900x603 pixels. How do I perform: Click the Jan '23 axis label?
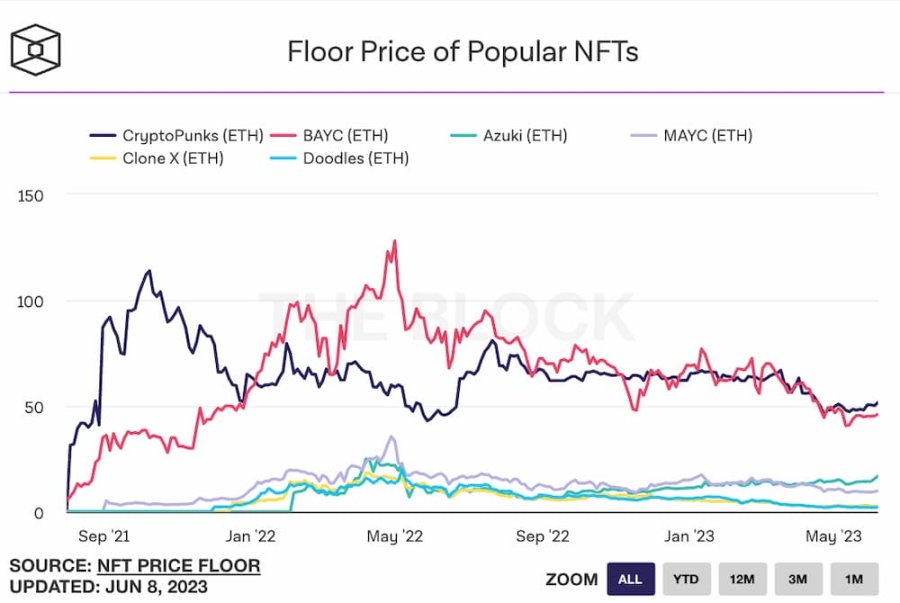(x=691, y=537)
